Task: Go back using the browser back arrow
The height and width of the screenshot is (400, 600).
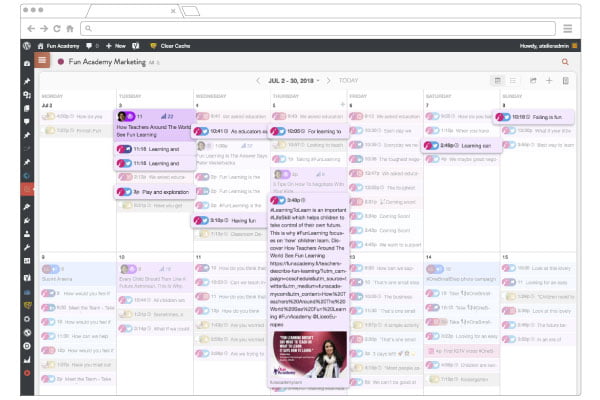Action: pyautogui.click(x=31, y=28)
